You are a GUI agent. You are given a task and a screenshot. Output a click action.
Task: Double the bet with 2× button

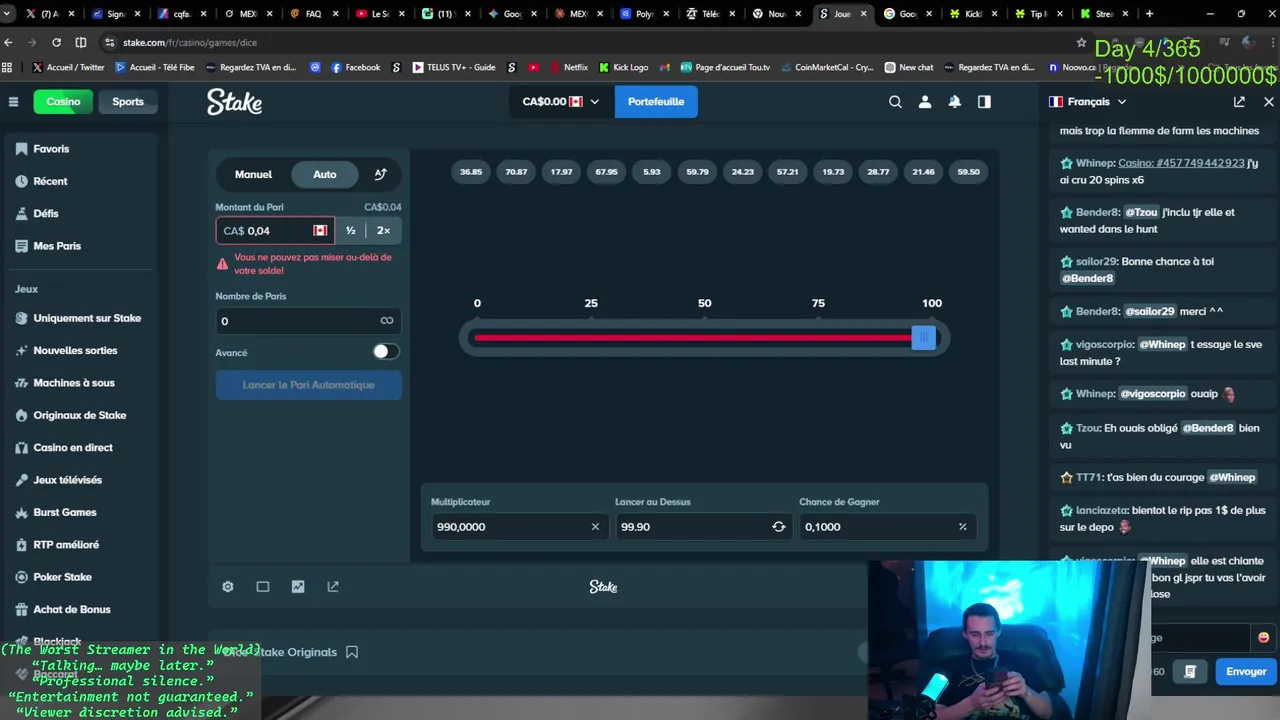(383, 231)
